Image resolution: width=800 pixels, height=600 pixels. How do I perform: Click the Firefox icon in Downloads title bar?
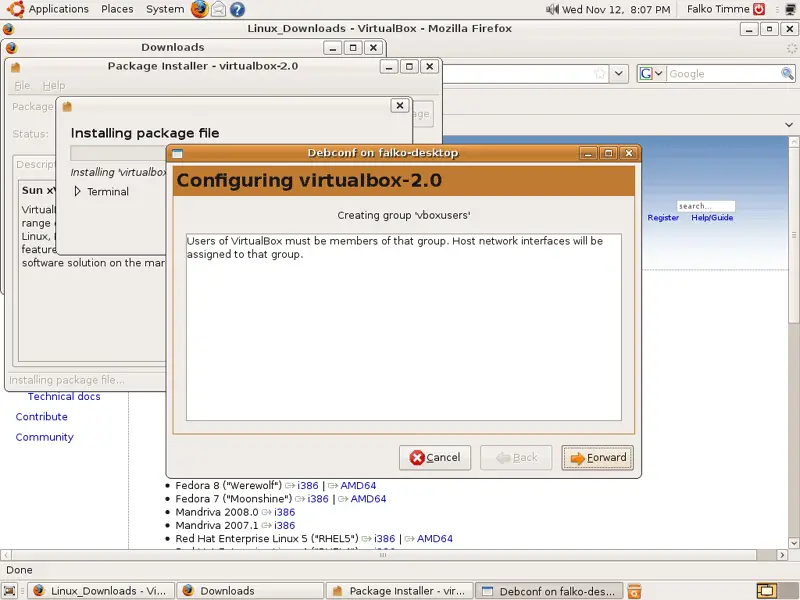point(11,47)
